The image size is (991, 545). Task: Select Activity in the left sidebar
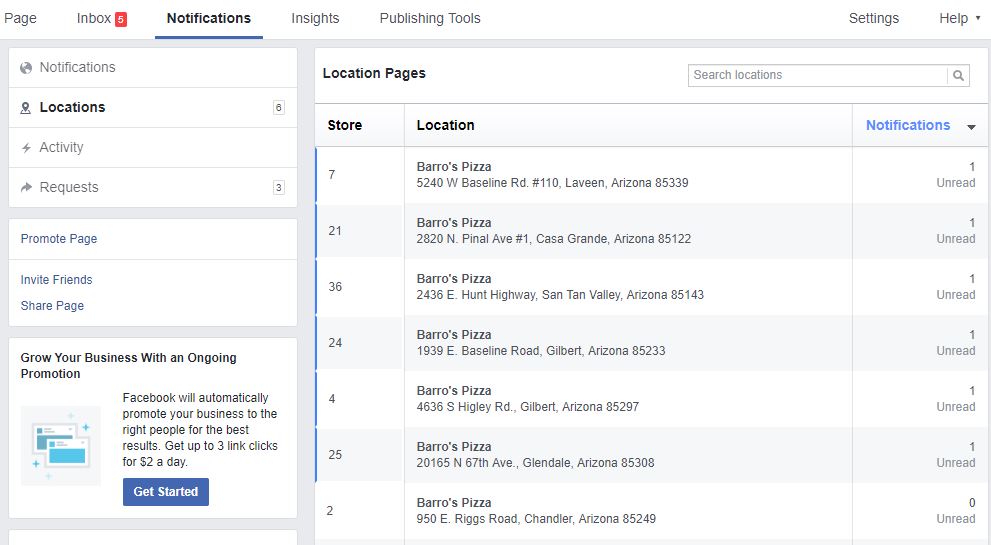click(153, 147)
